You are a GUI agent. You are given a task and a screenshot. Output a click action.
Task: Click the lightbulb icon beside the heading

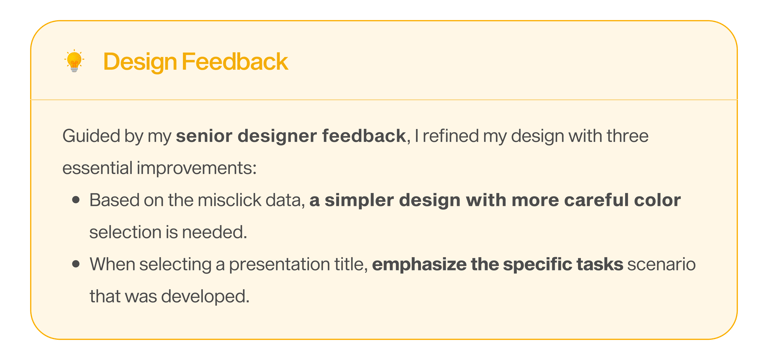point(74,61)
